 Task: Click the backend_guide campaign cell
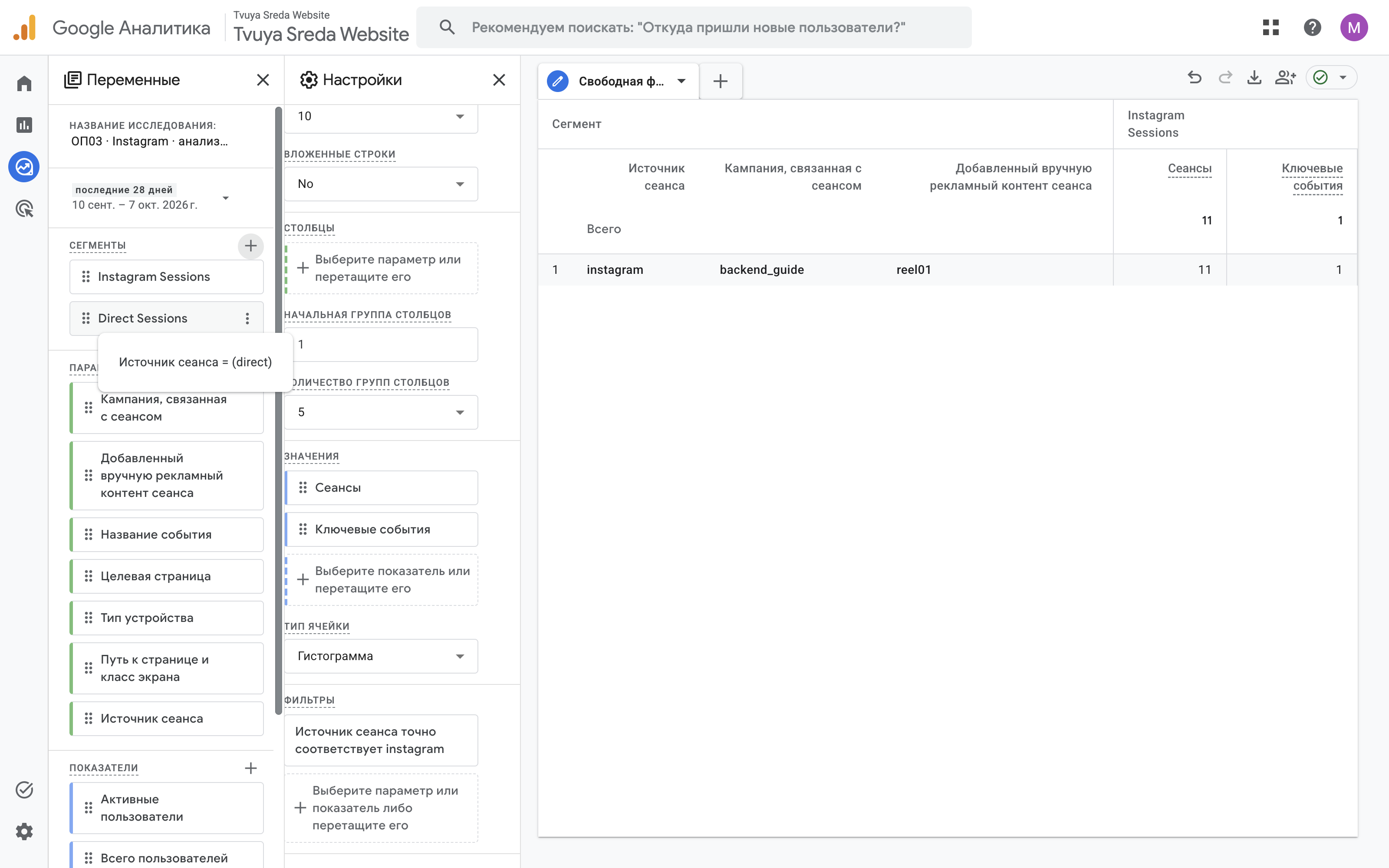coord(762,270)
